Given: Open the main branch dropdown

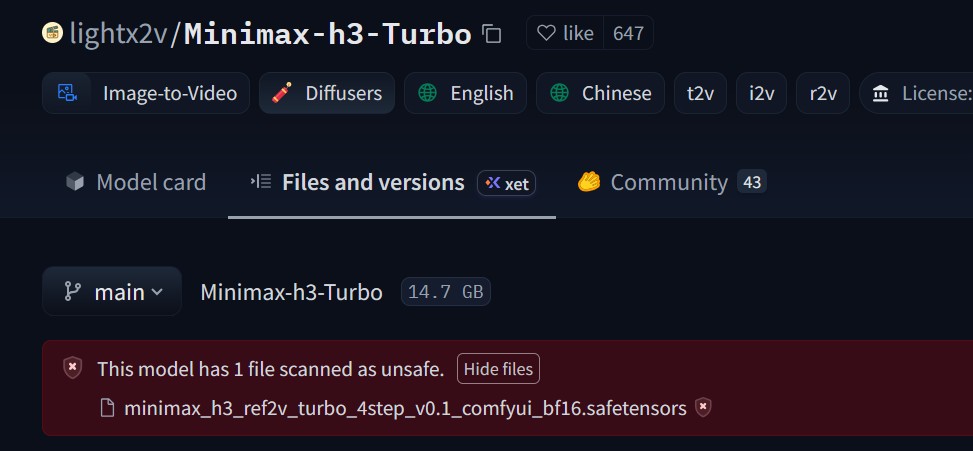Looking at the screenshot, I should [112, 292].
